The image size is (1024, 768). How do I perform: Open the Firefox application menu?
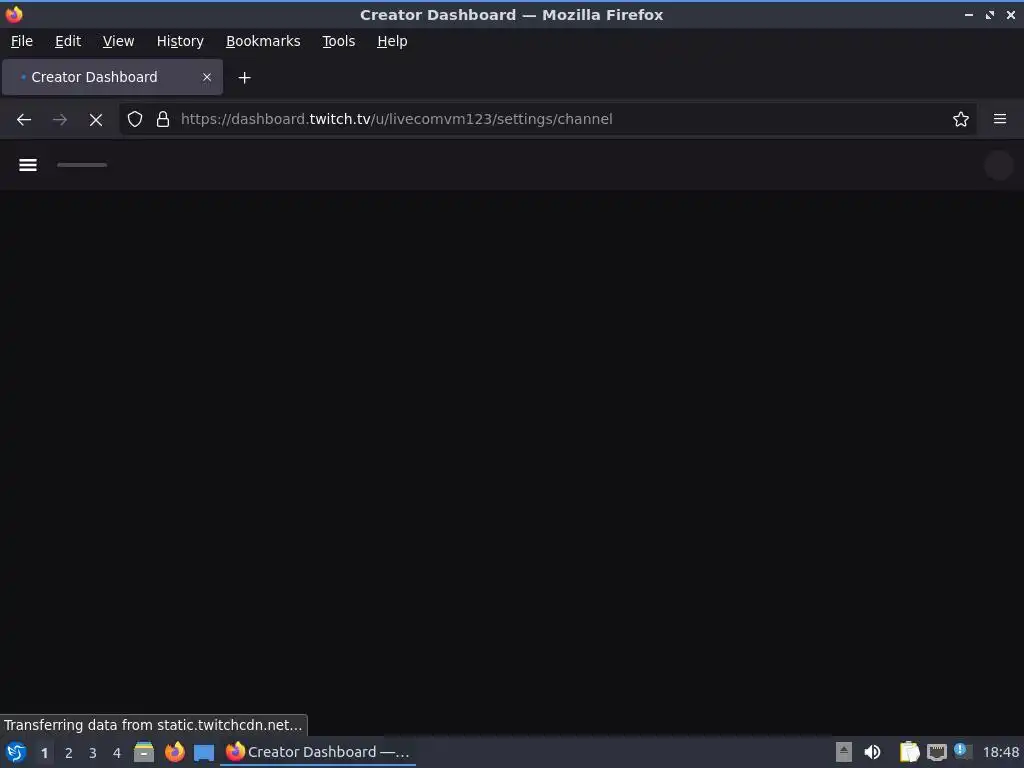[x=1000, y=119]
